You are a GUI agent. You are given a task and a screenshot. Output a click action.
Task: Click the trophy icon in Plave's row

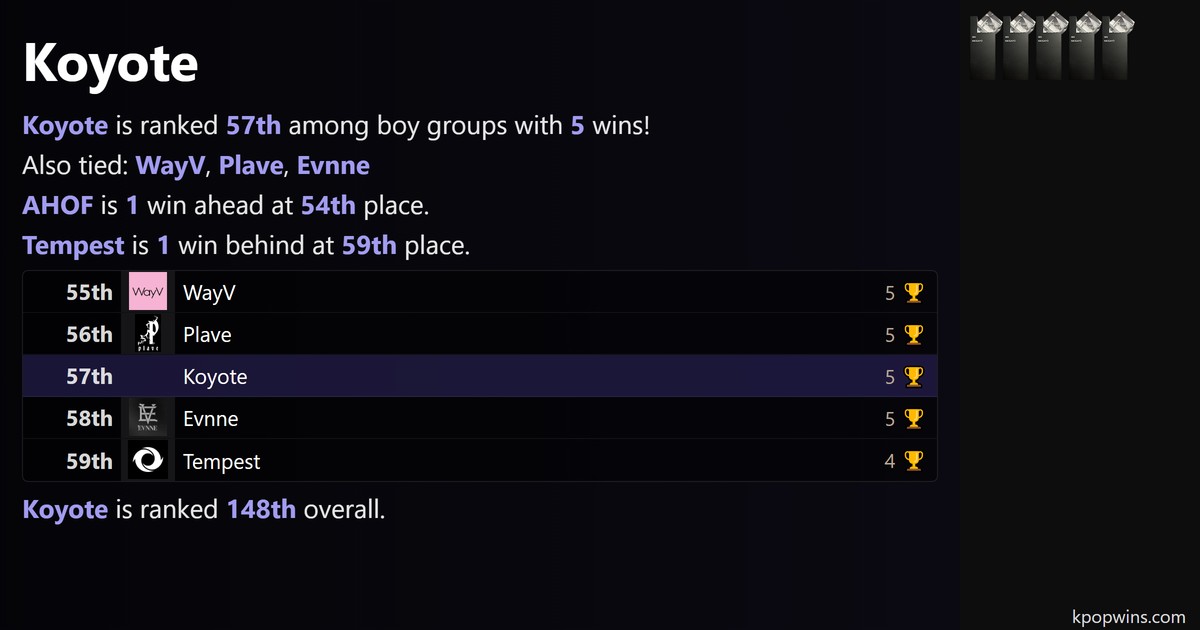pos(913,335)
